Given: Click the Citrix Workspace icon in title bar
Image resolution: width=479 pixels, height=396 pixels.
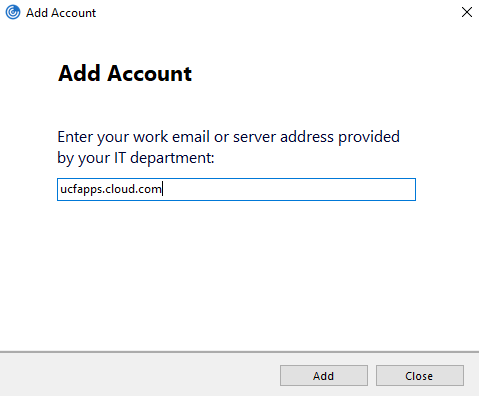Looking at the screenshot, I should coord(13,13).
